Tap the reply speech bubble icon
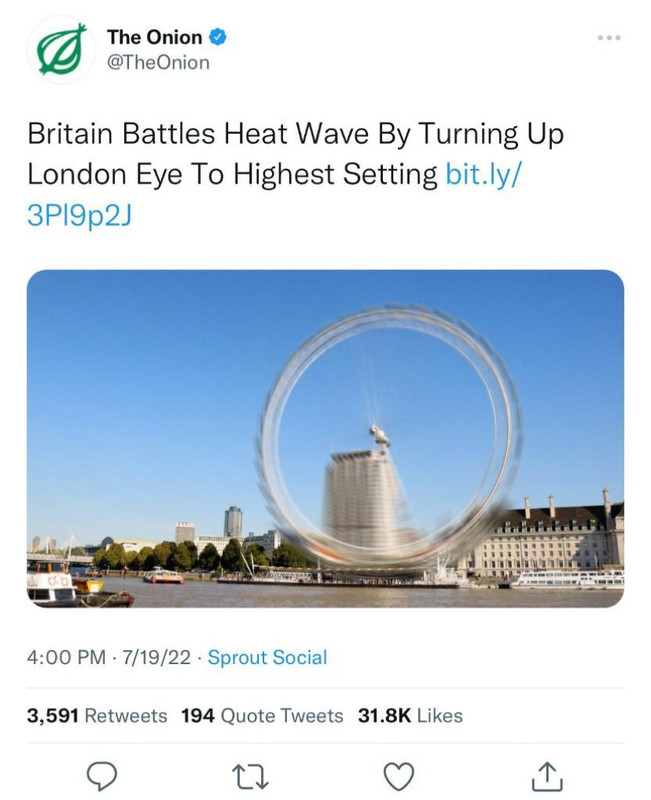 coord(102,776)
